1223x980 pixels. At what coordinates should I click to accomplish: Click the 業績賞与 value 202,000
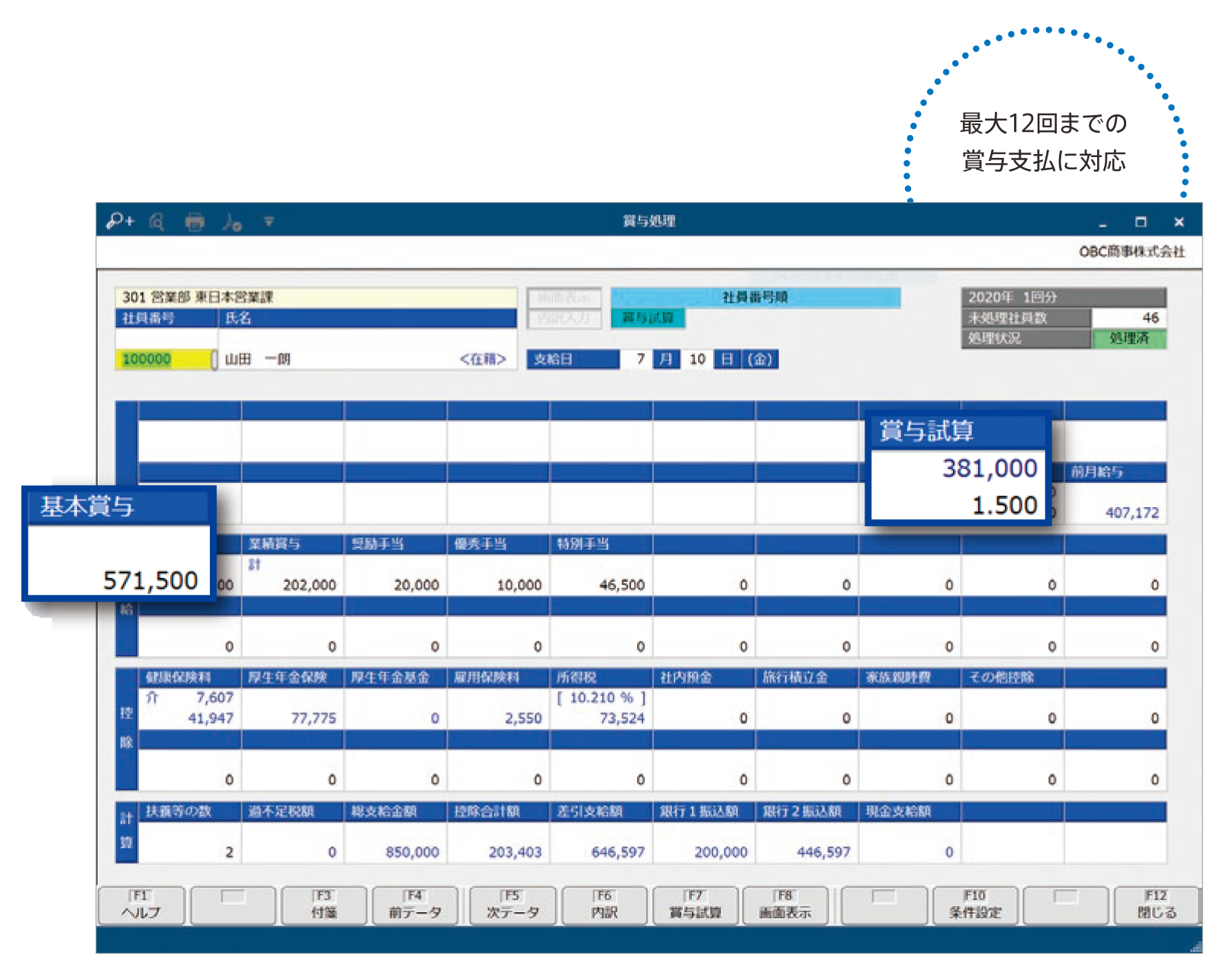[309, 585]
